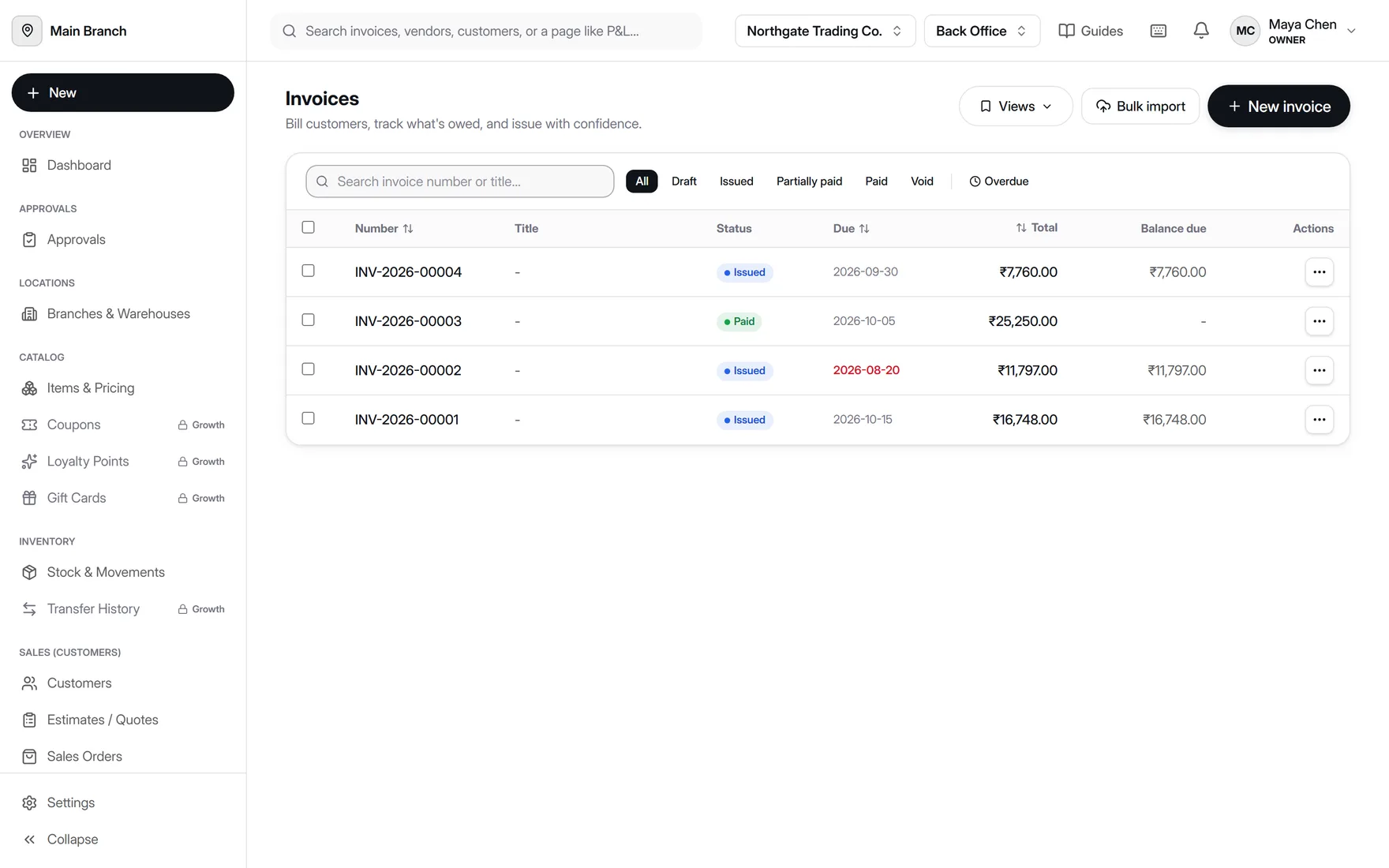Open Transfer History
Viewport: 1389px width, 868px height.
pos(123,608)
